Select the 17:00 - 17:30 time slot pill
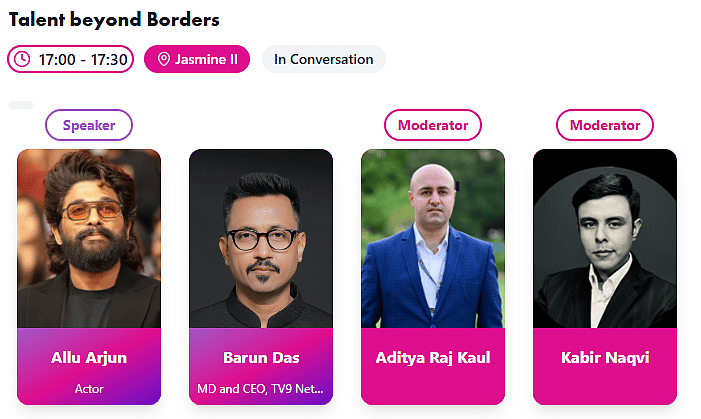This screenshot has width=701, height=419. tap(70, 59)
